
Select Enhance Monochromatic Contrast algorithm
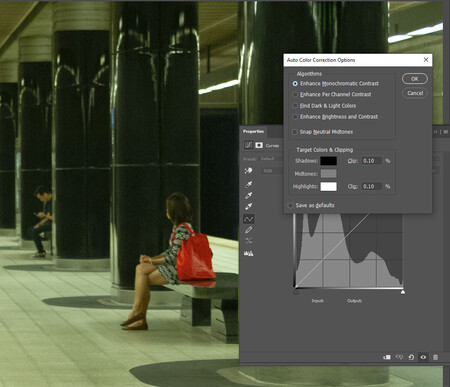(336, 83)
